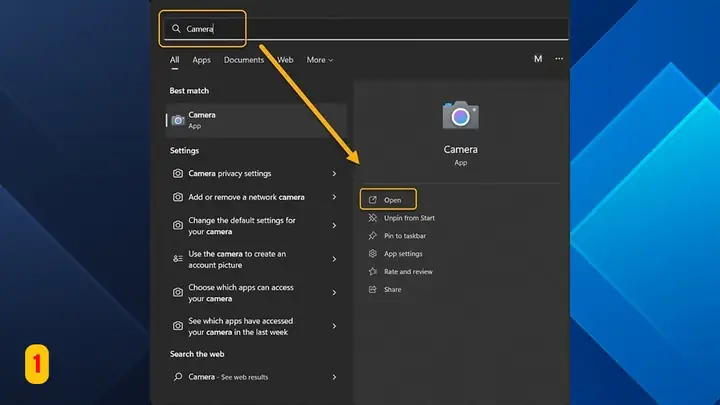Click Share option

pos(393,289)
